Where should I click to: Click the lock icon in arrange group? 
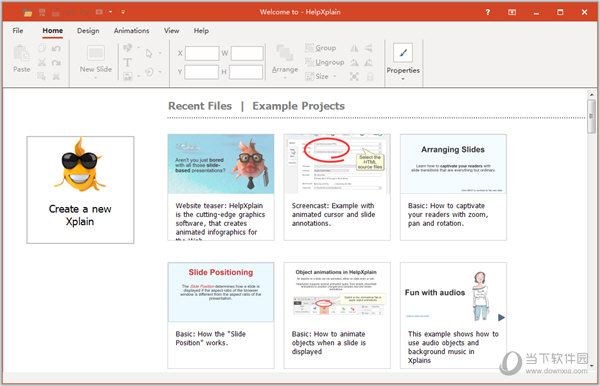point(370,77)
